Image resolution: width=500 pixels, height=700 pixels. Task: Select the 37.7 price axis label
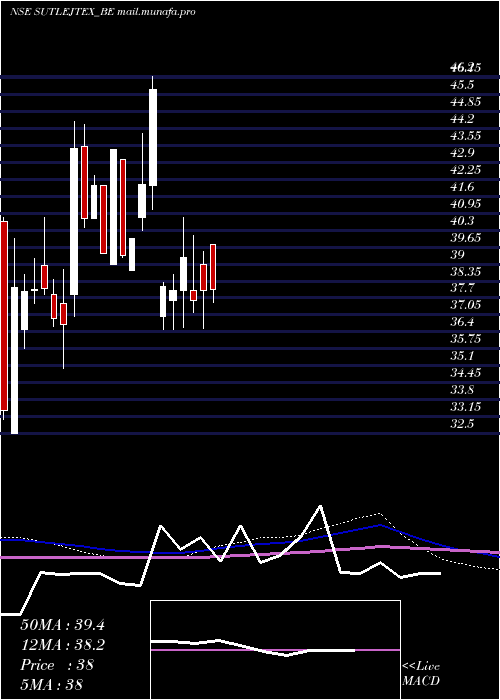462,288
